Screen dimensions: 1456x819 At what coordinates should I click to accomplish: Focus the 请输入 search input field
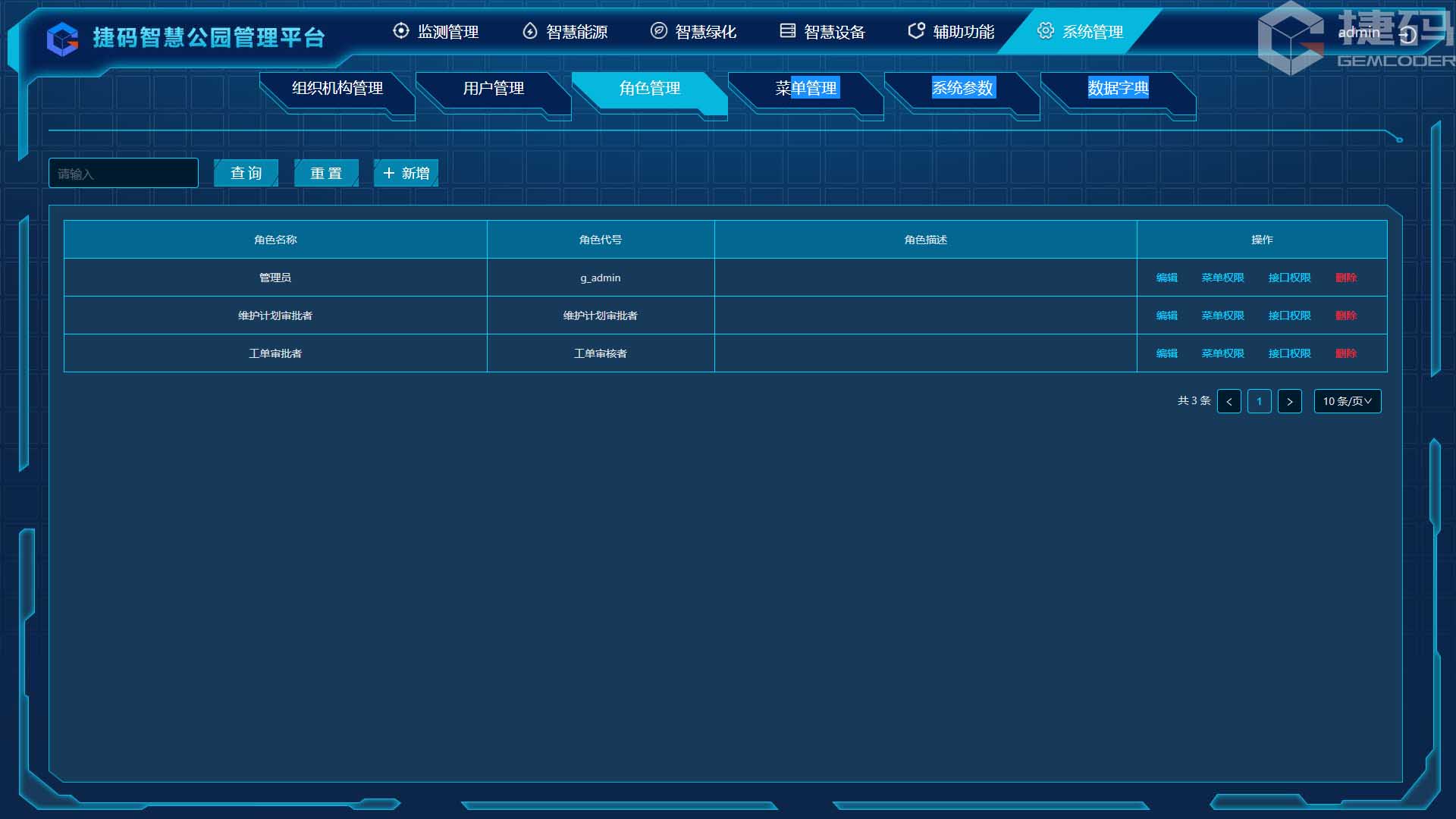click(x=124, y=174)
